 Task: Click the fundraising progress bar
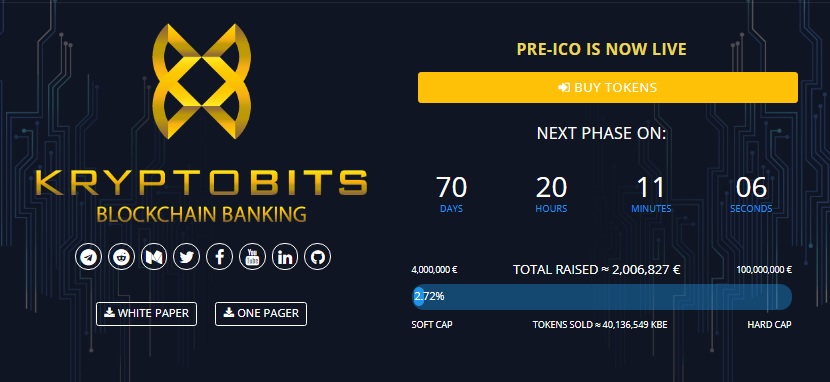click(x=602, y=297)
